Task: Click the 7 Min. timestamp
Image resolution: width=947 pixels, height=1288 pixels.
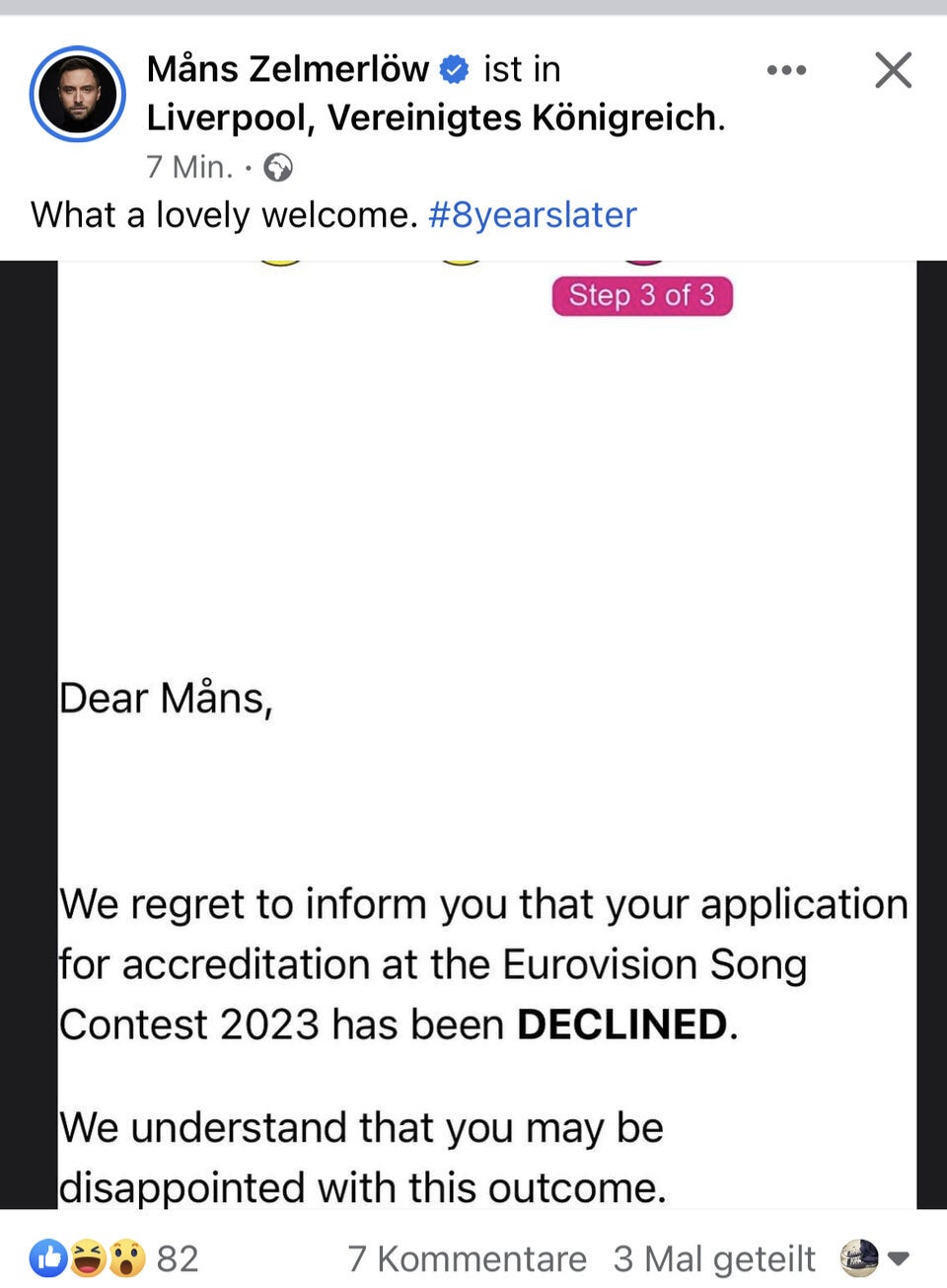Action: 189,167
